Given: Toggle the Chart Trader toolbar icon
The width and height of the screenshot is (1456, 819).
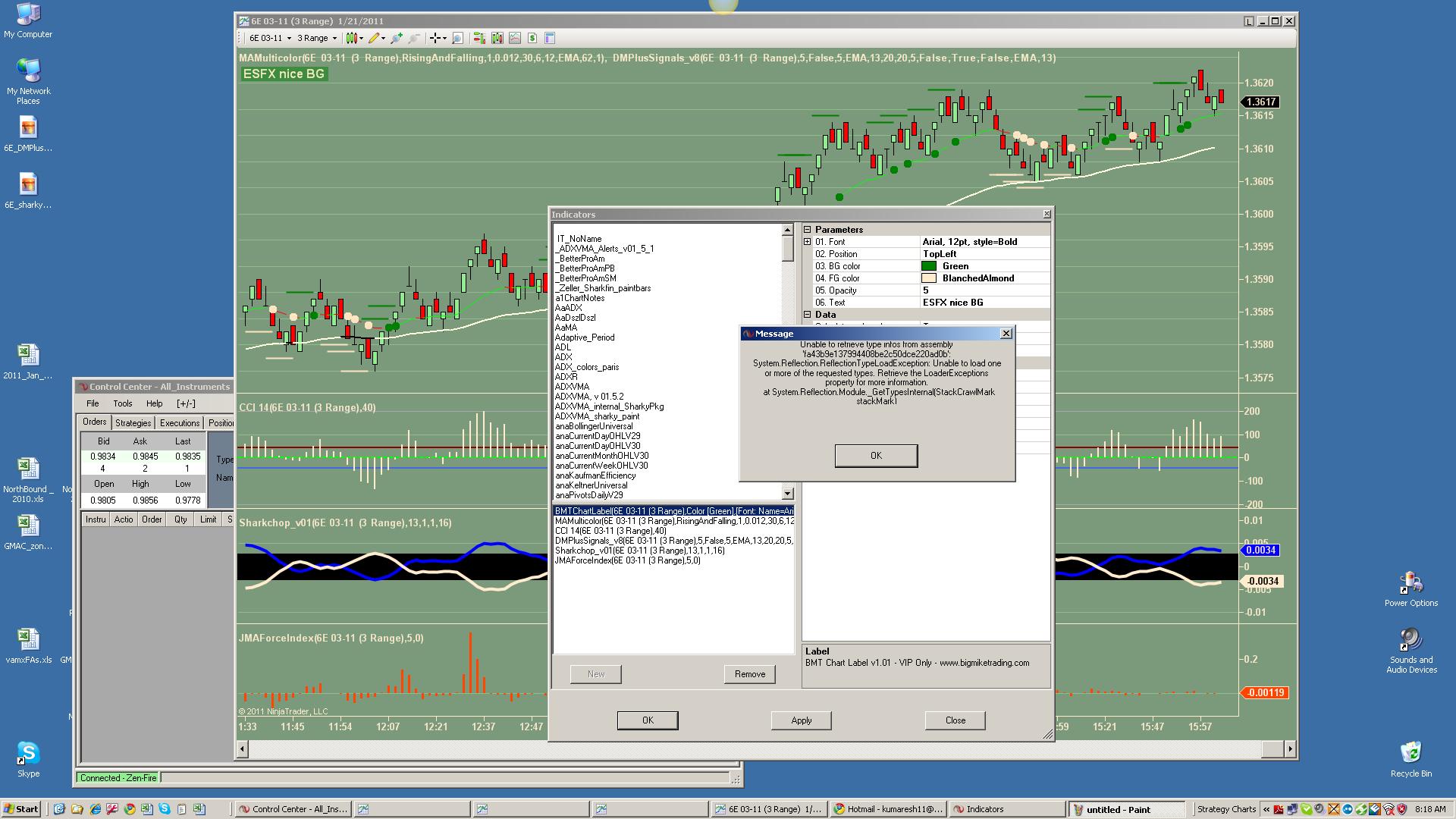Looking at the screenshot, I should point(479,38).
